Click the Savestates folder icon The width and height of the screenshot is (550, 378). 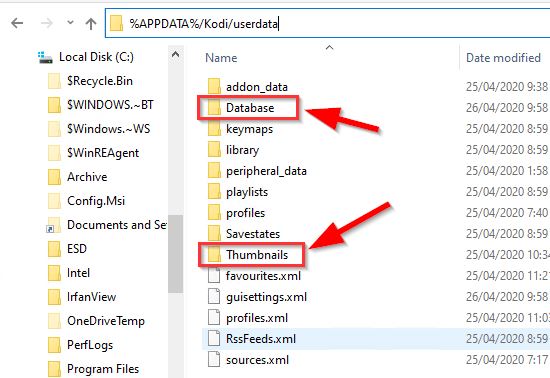click(214, 234)
